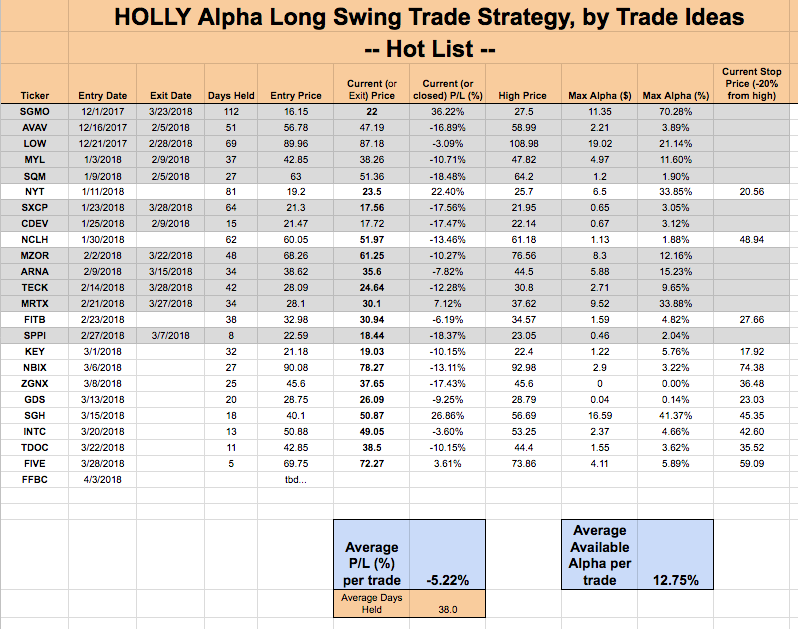Screen dimensions: 798x629
Task: Select NCLH P/L -13.46% cell
Action: [447, 240]
